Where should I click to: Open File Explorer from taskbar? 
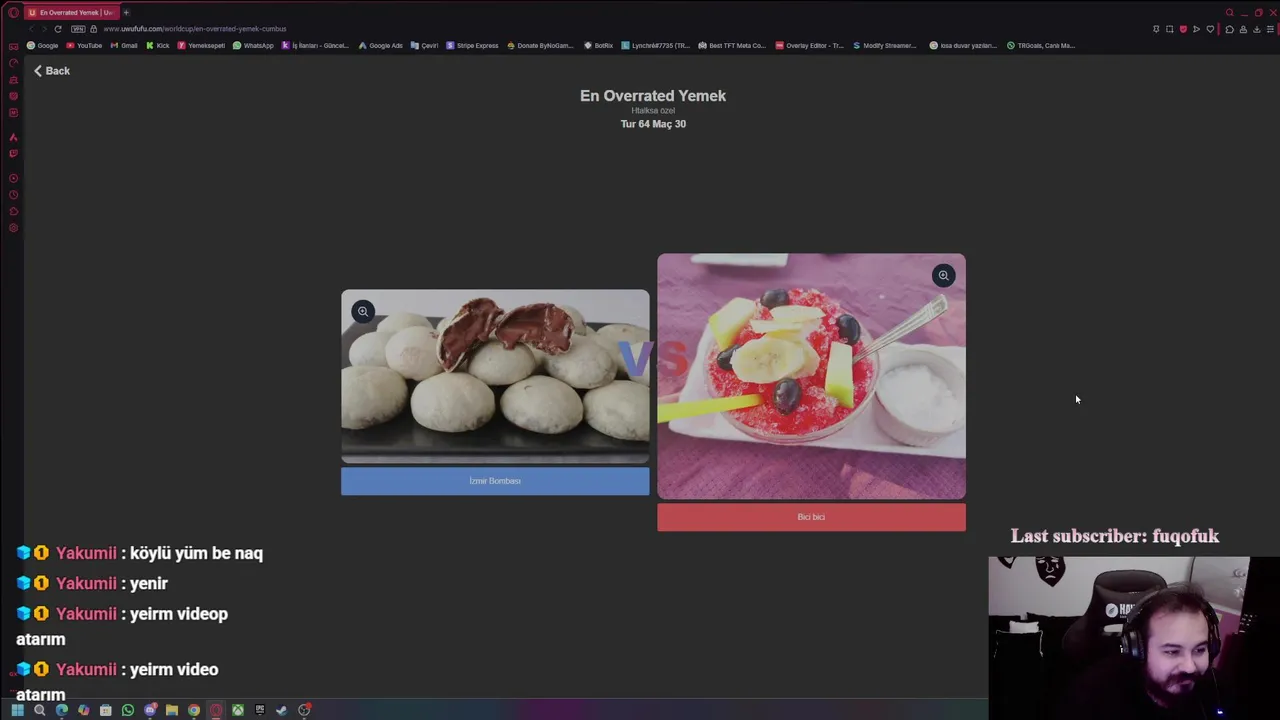172,710
